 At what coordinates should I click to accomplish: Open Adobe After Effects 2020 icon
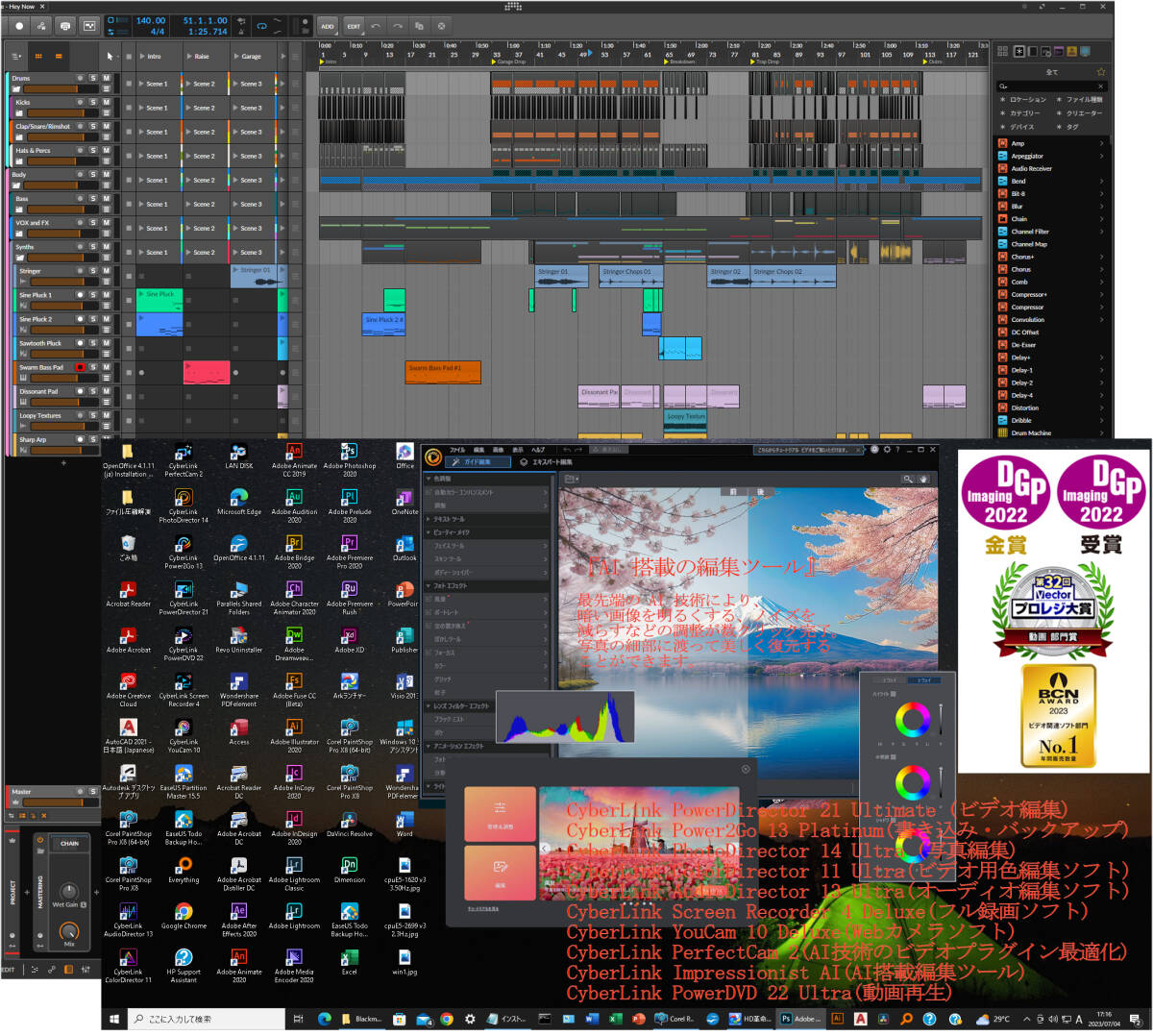[x=238, y=921]
